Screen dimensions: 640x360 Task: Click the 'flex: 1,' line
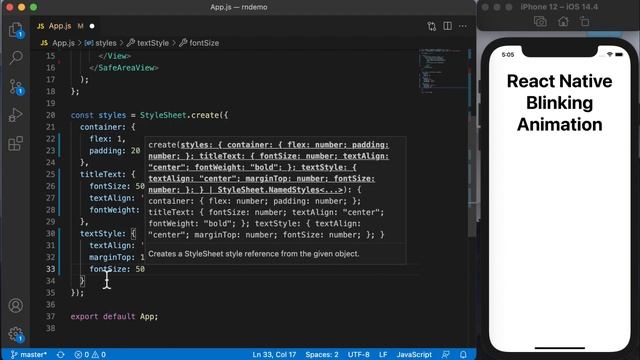(x=108, y=139)
